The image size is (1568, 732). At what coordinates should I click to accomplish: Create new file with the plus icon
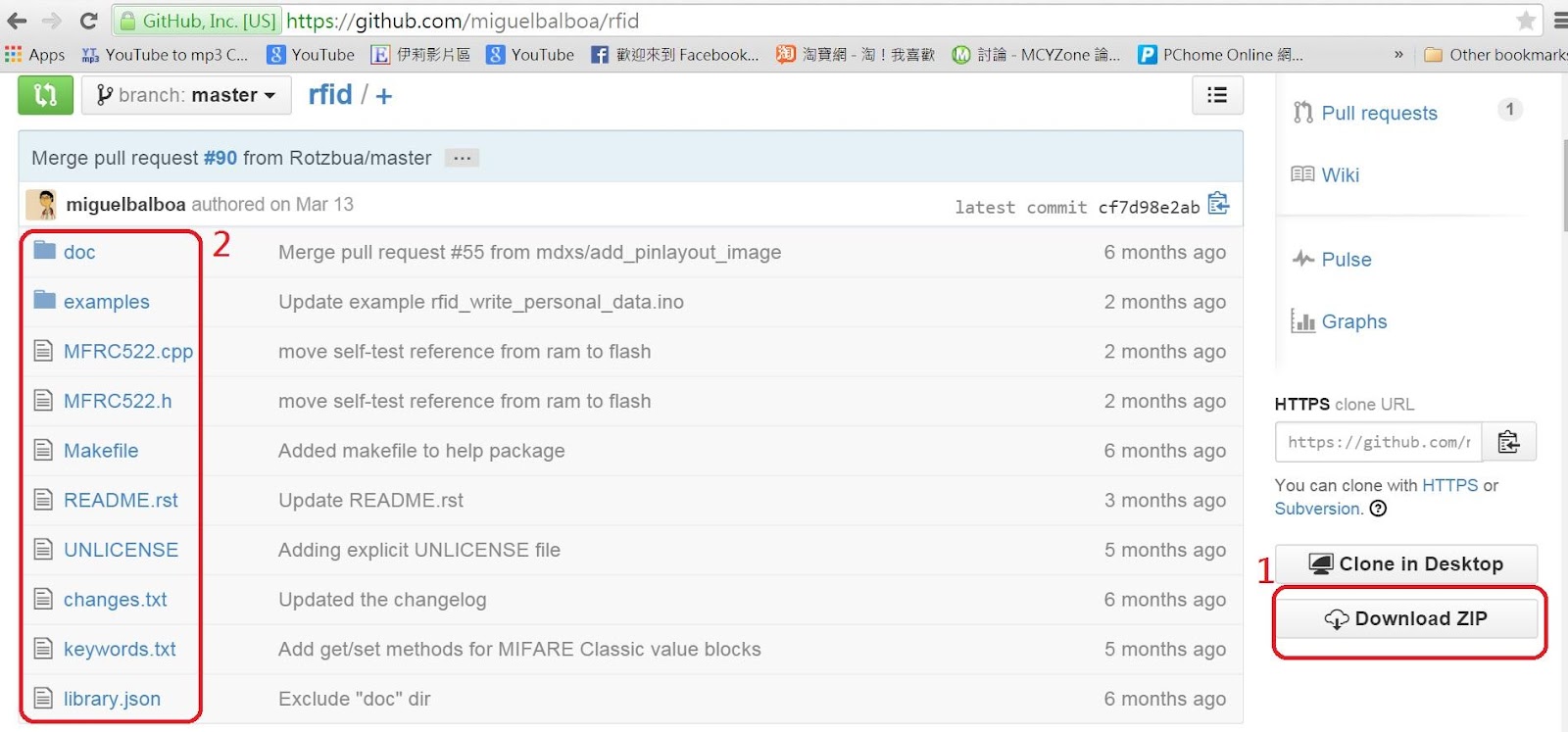click(383, 96)
